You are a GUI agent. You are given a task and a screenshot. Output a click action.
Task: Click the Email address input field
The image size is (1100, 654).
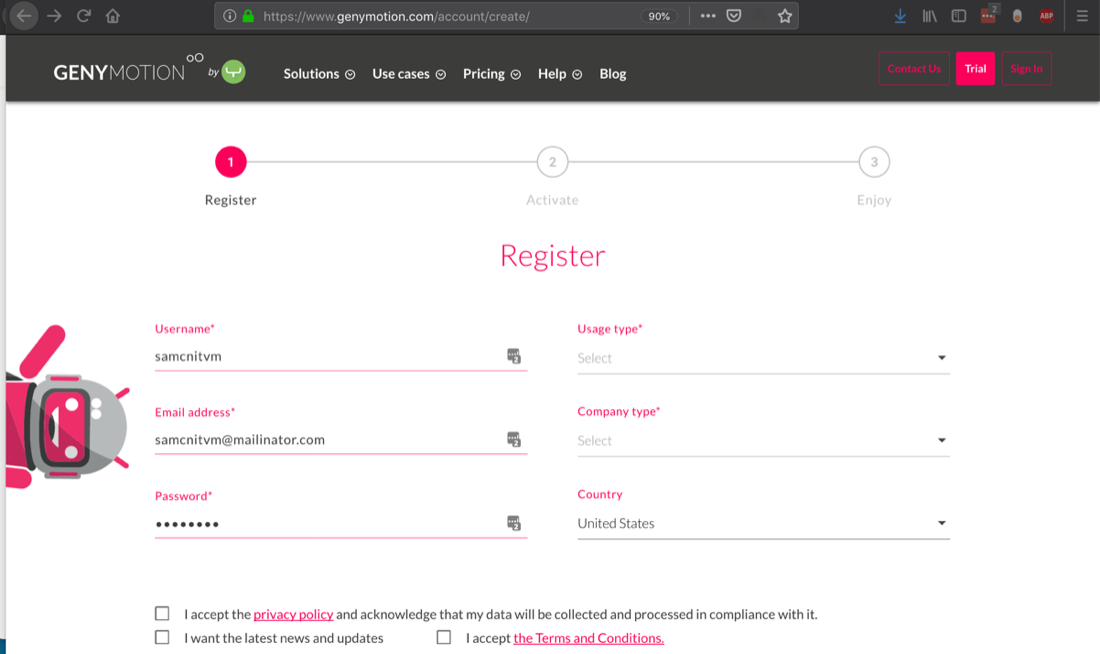330,440
